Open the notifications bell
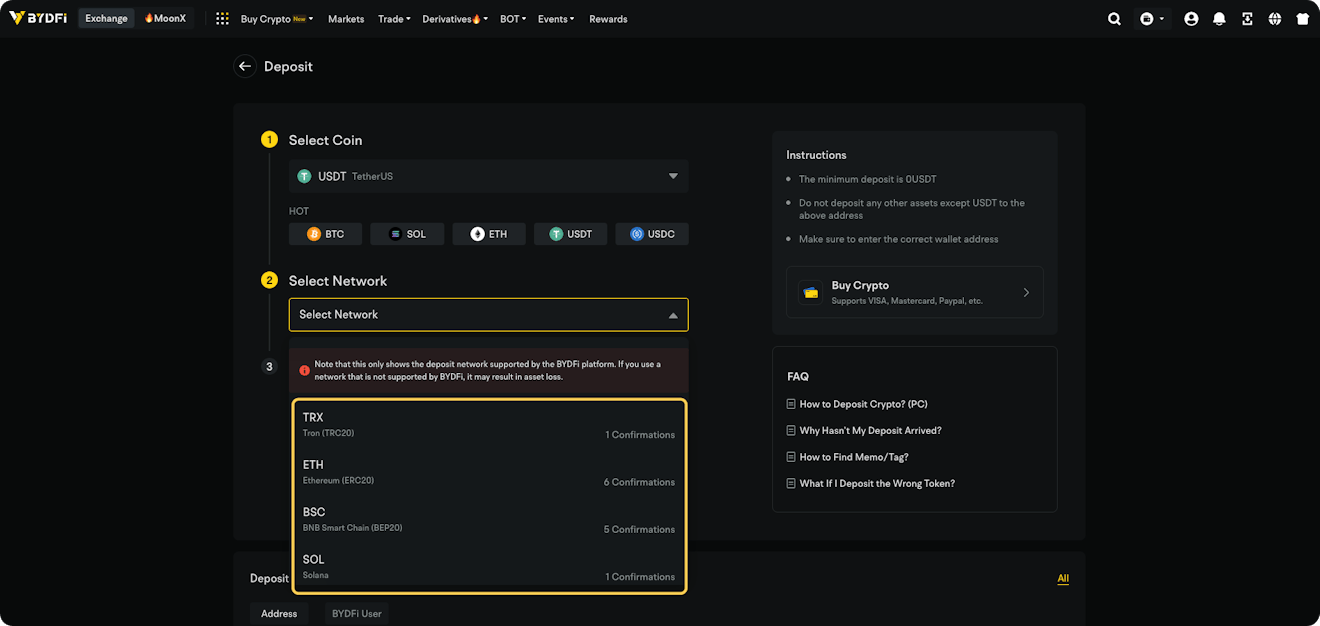Image resolution: width=1320 pixels, height=626 pixels. point(1219,19)
